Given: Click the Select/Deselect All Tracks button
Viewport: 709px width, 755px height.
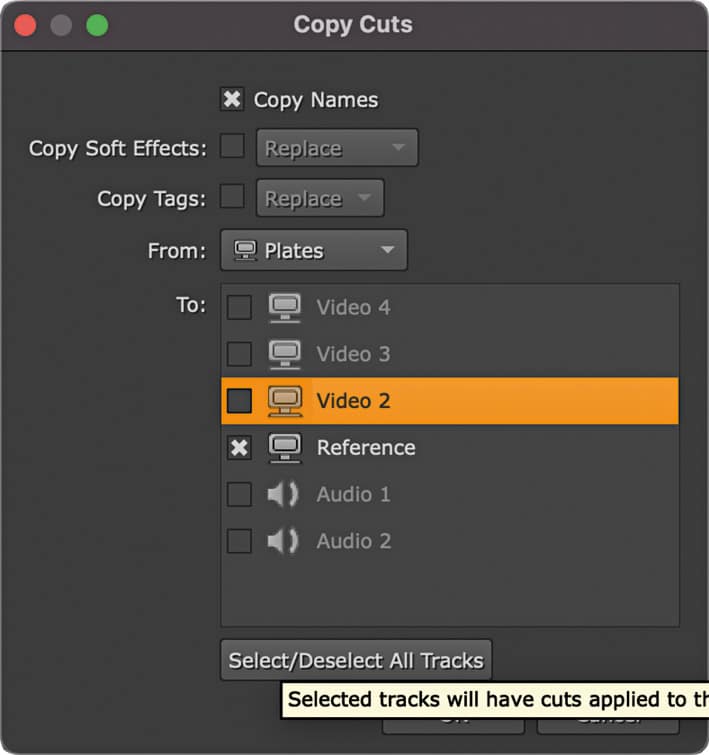Looking at the screenshot, I should point(356,660).
